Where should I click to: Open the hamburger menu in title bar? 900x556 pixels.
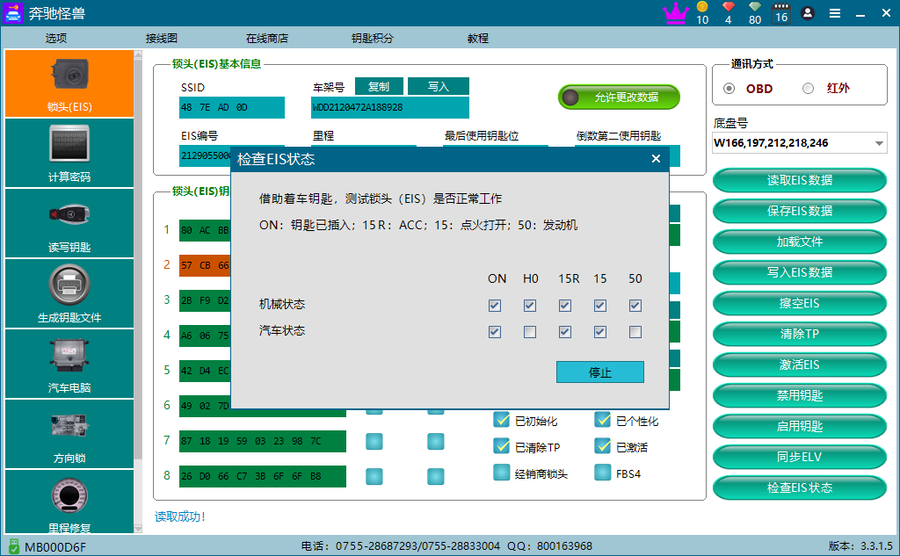tap(835, 14)
